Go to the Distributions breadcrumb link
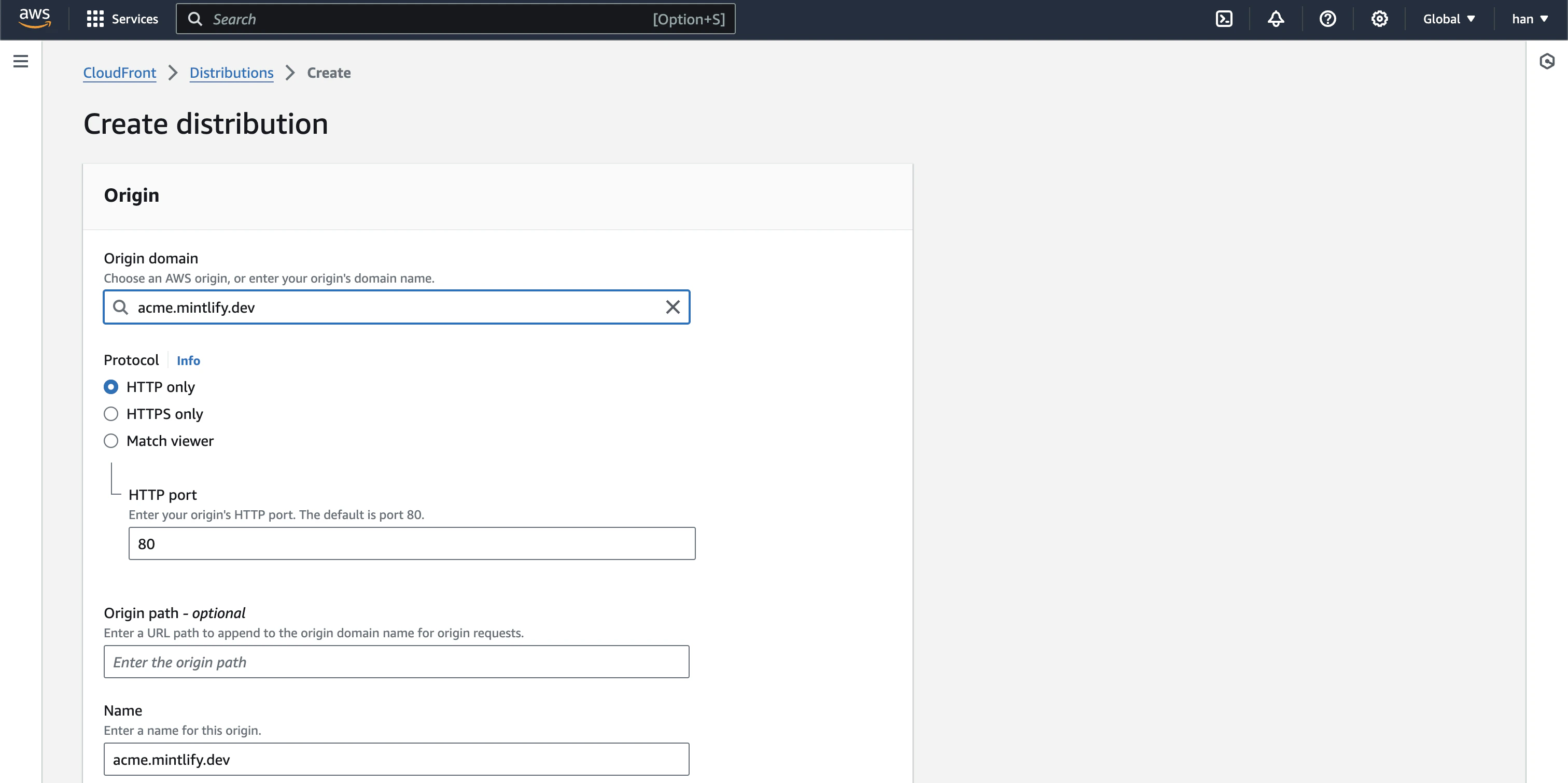Image resolution: width=1568 pixels, height=783 pixels. [231, 73]
